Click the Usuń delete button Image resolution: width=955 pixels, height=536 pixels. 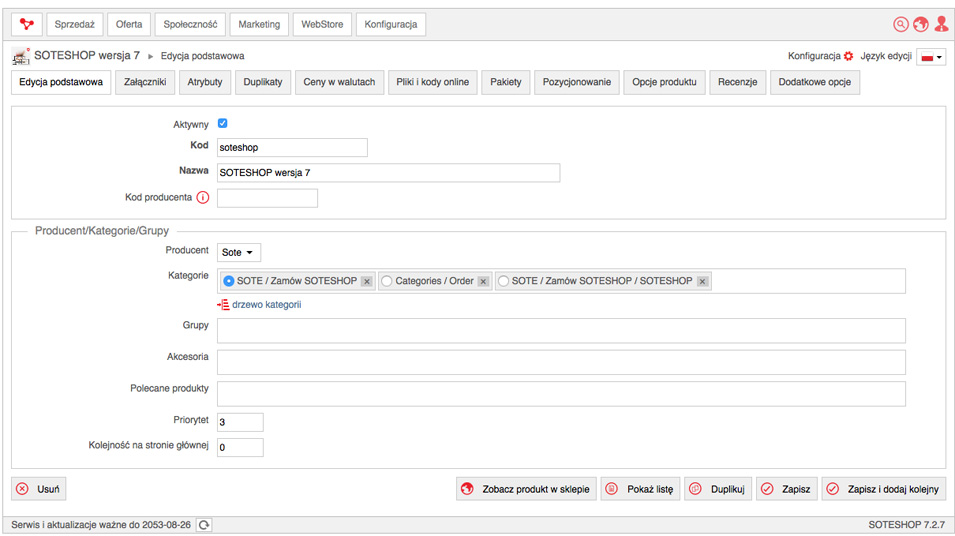38,489
